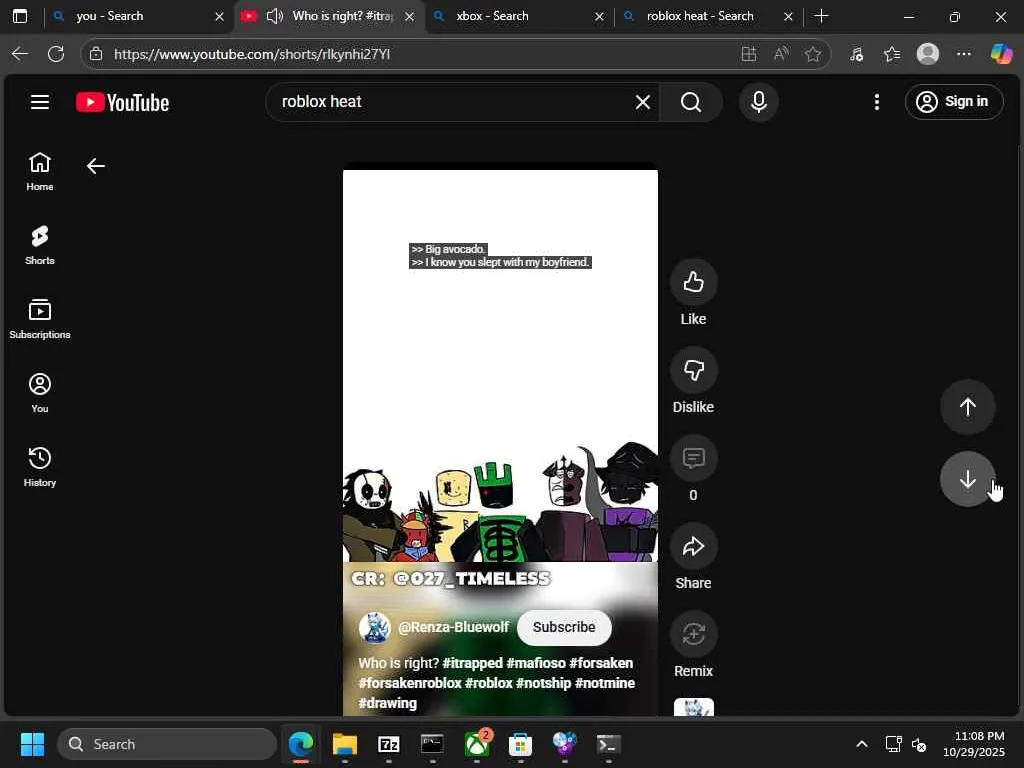View site information lock icon
The width and height of the screenshot is (1024, 768).
(x=96, y=54)
